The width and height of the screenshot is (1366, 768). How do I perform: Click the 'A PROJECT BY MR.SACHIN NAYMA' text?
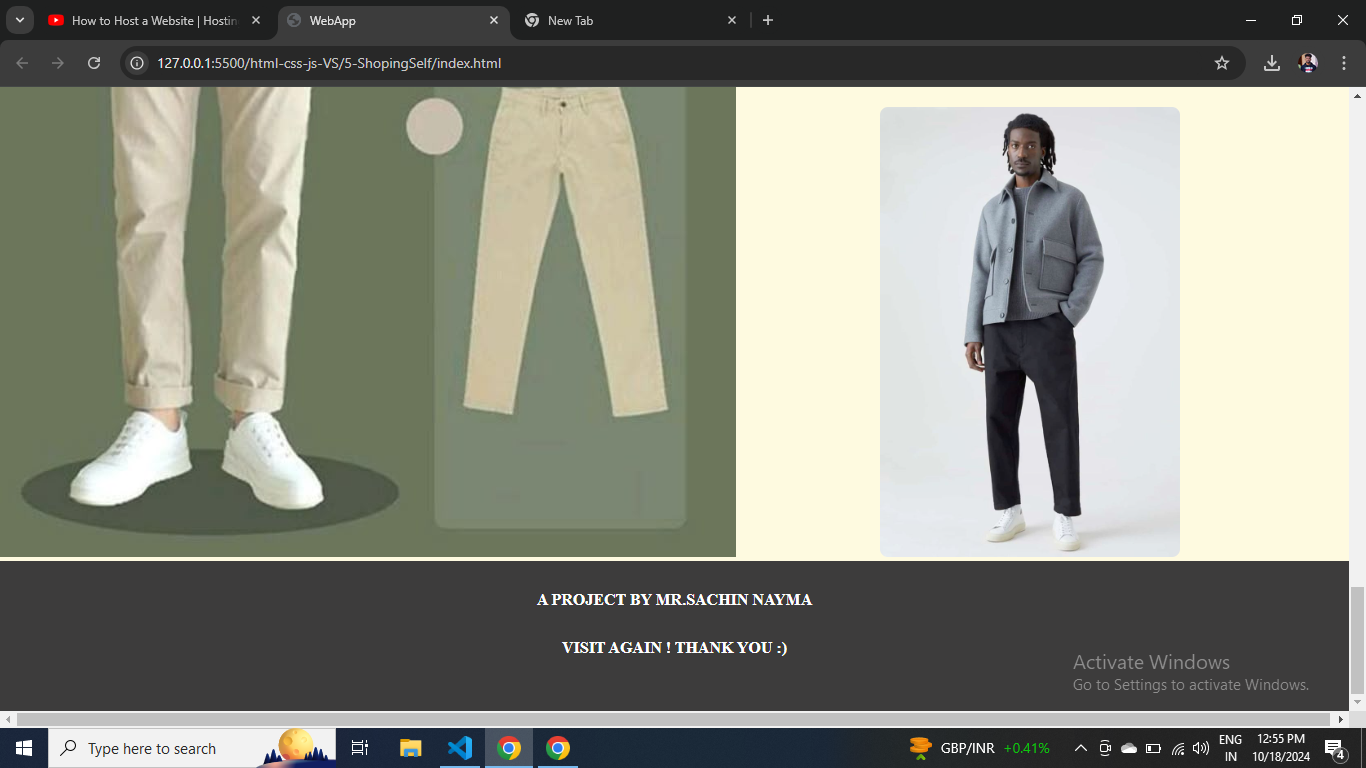pyautogui.click(x=674, y=600)
